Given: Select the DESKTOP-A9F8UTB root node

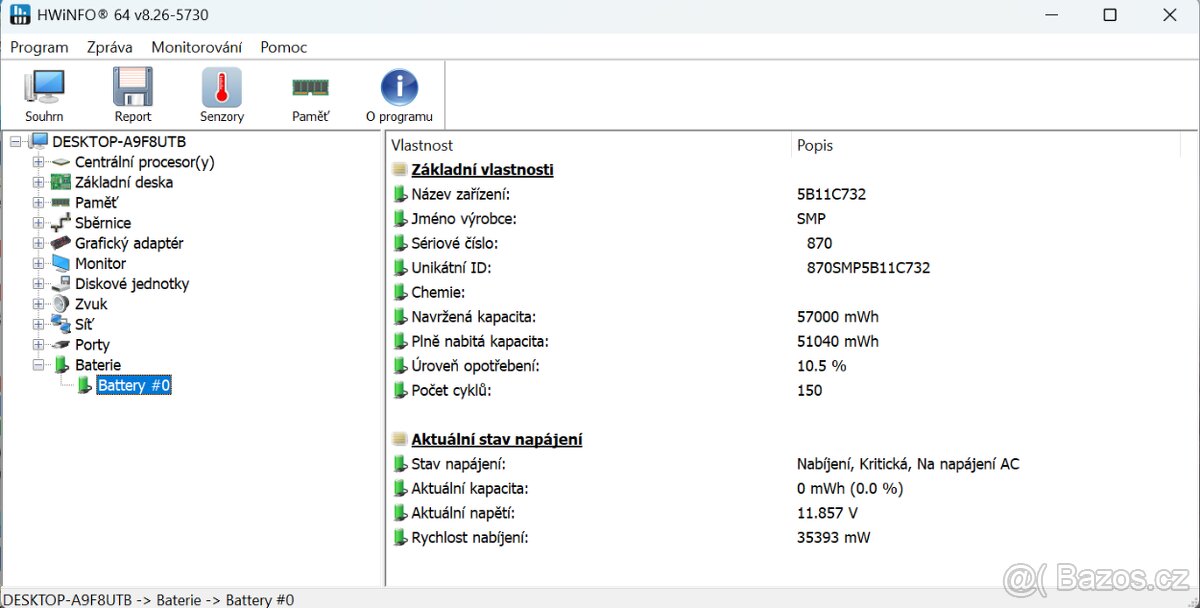Looking at the screenshot, I should [x=118, y=142].
